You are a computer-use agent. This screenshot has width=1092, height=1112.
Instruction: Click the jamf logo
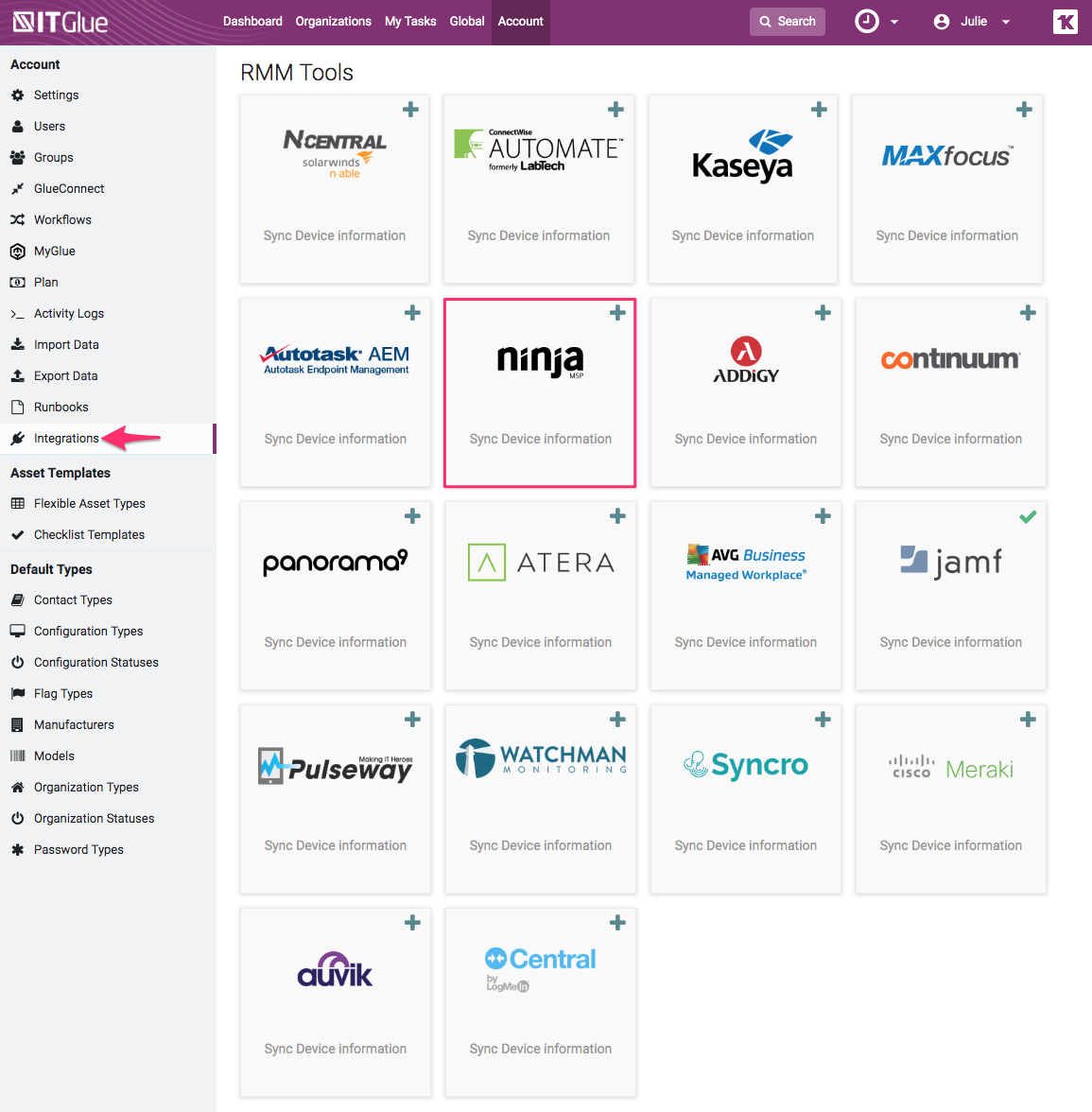pyautogui.click(x=951, y=563)
